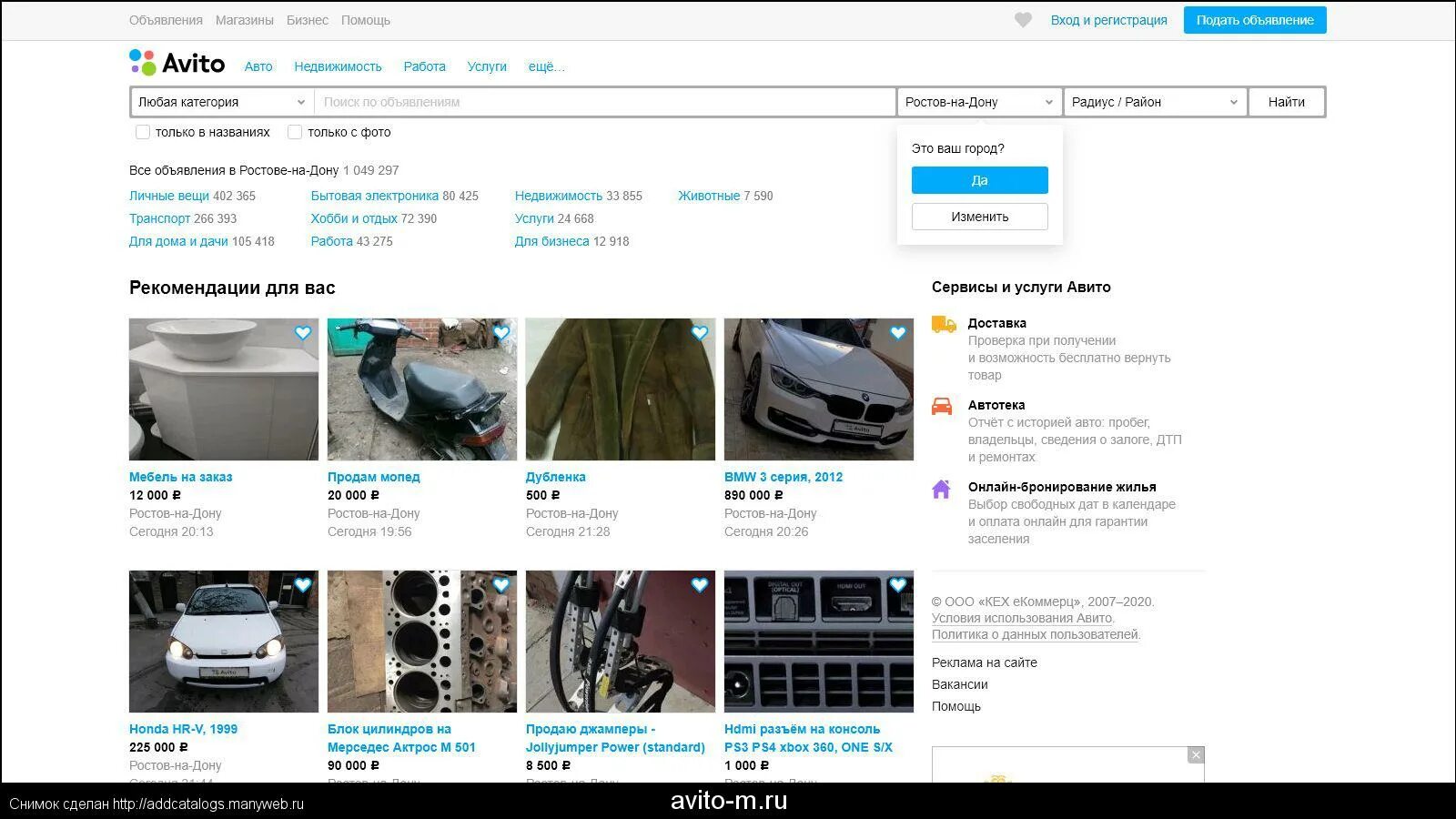Go to Магазины in top bar
This screenshot has height=819, width=1456.
click(x=245, y=20)
